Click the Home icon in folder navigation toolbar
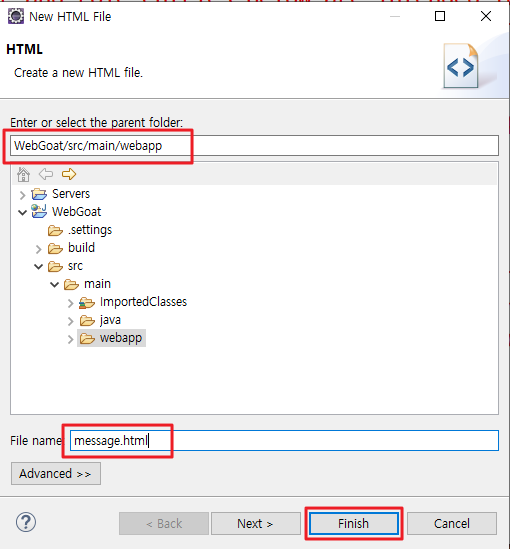This screenshot has width=510, height=549. pos(23,174)
